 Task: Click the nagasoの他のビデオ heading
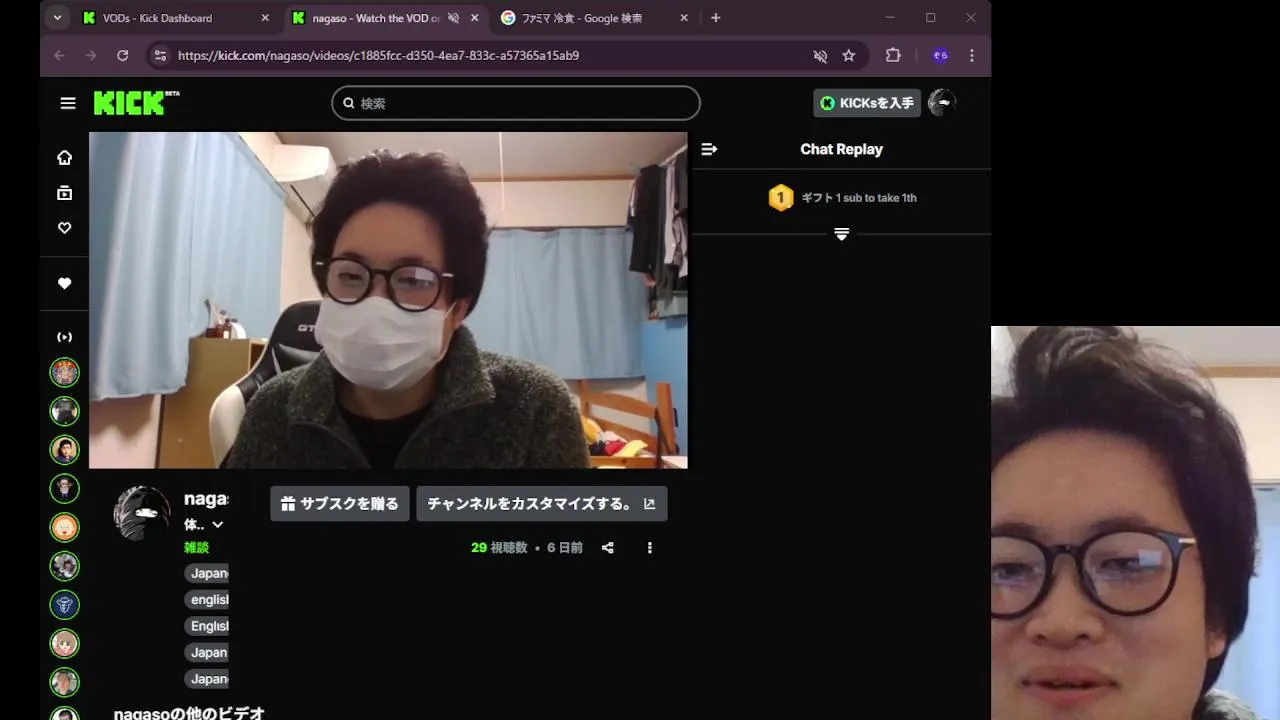[x=189, y=713]
